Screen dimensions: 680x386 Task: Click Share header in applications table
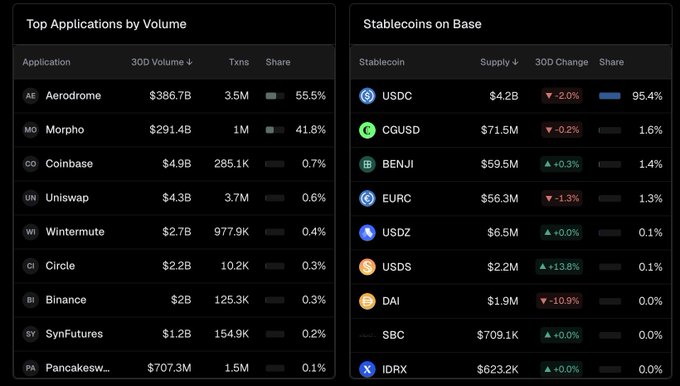[x=278, y=62]
